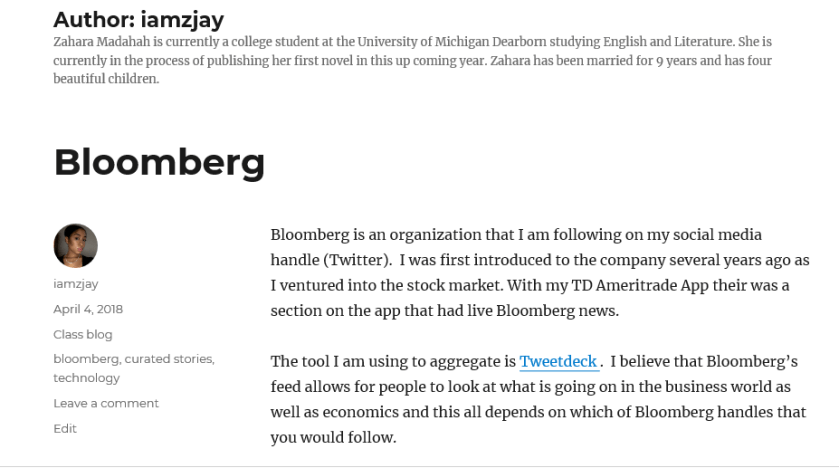
Task: Click Leave a comment link
Action: tap(106, 403)
